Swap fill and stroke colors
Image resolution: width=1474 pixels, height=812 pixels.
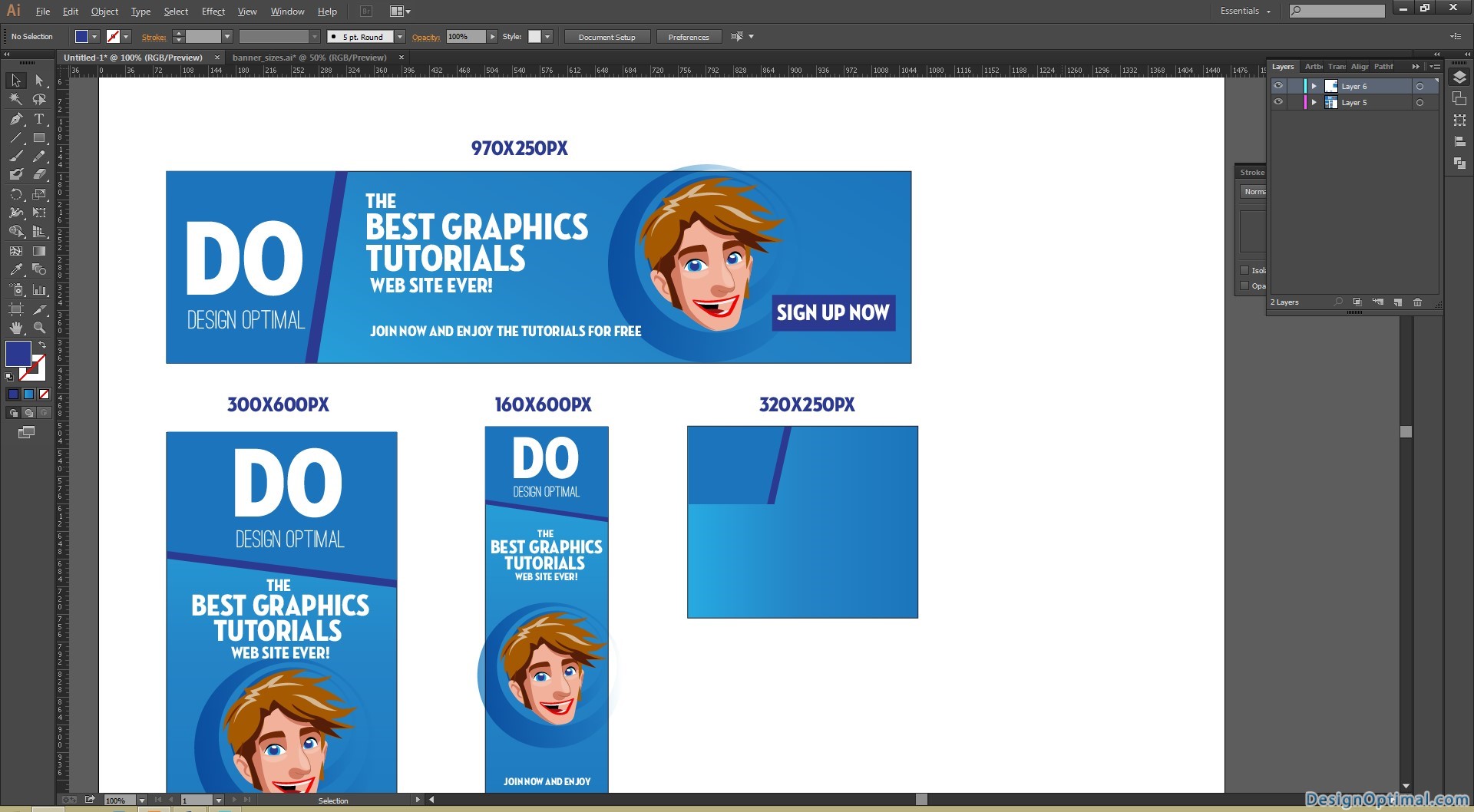(x=42, y=345)
